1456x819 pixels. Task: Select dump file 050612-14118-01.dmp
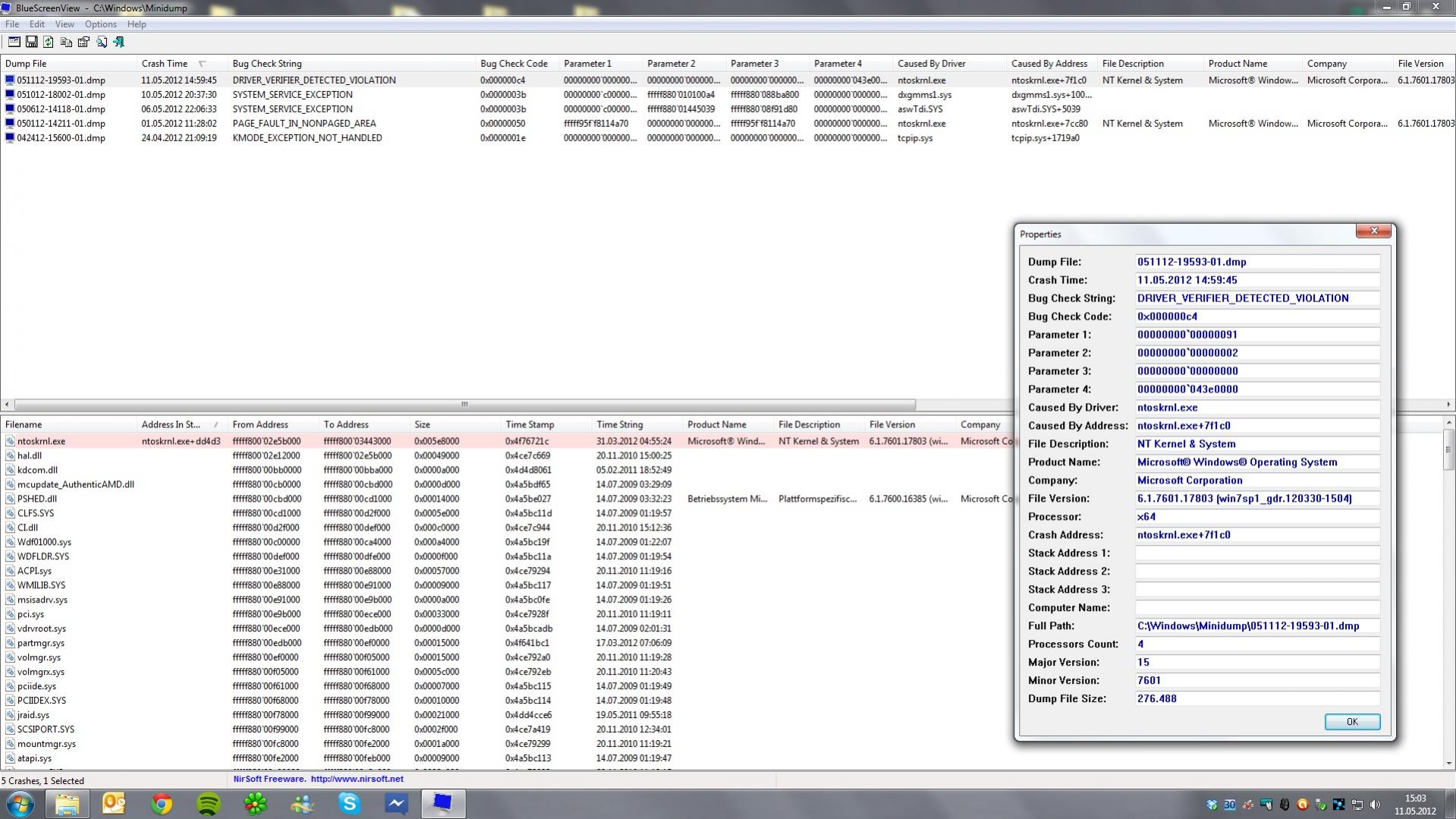pos(61,109)
